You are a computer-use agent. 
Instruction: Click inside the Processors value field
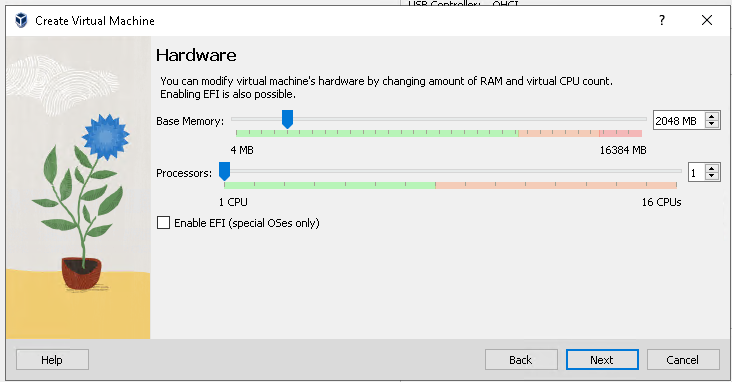(697, 173)
